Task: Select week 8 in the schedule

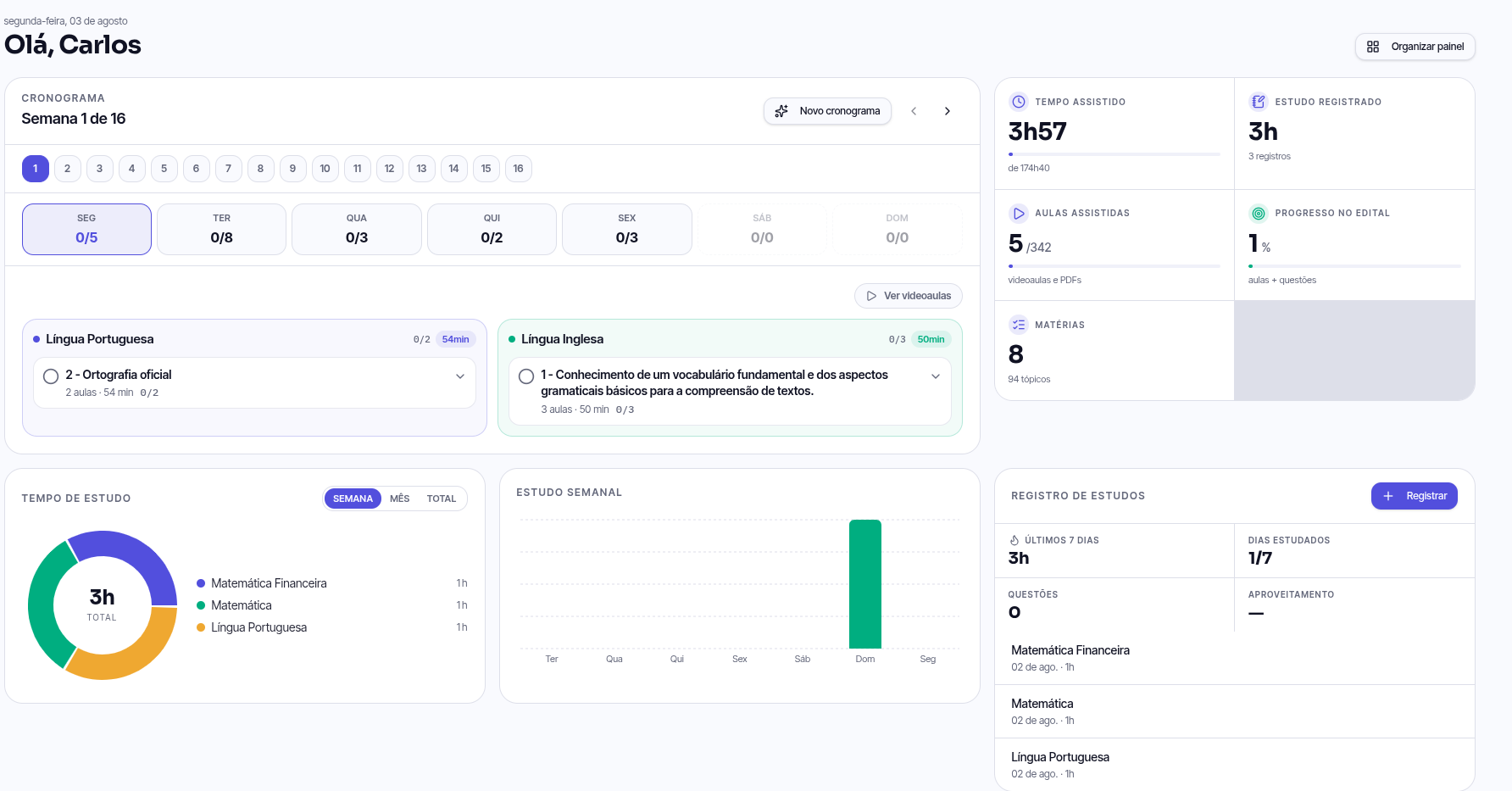Action: (260, 169)
